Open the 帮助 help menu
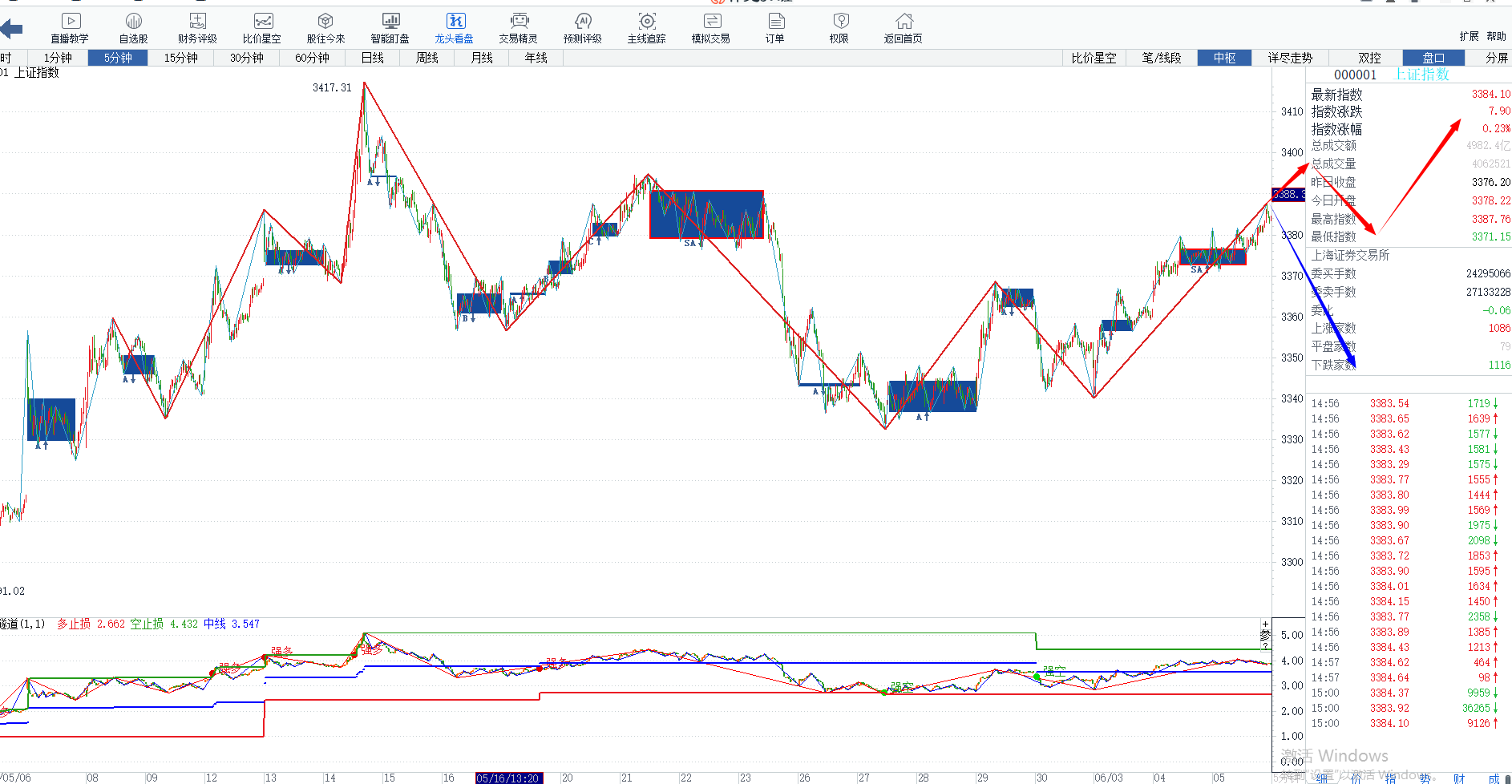 1496,36
